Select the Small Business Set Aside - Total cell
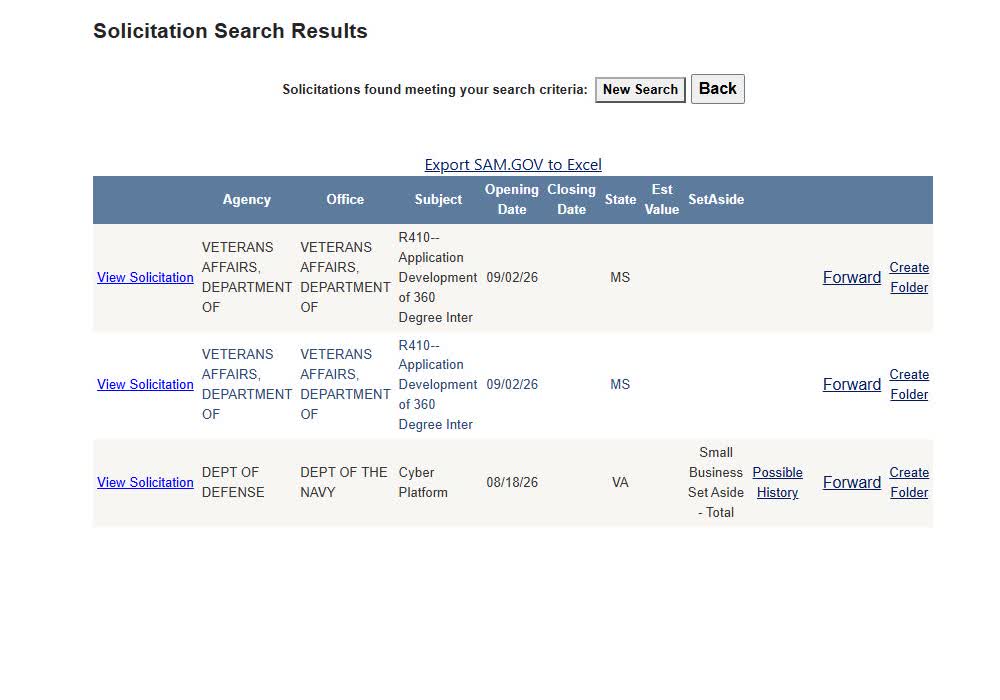1000x700 pixels. pyautogui.click(x=716, y=483)
